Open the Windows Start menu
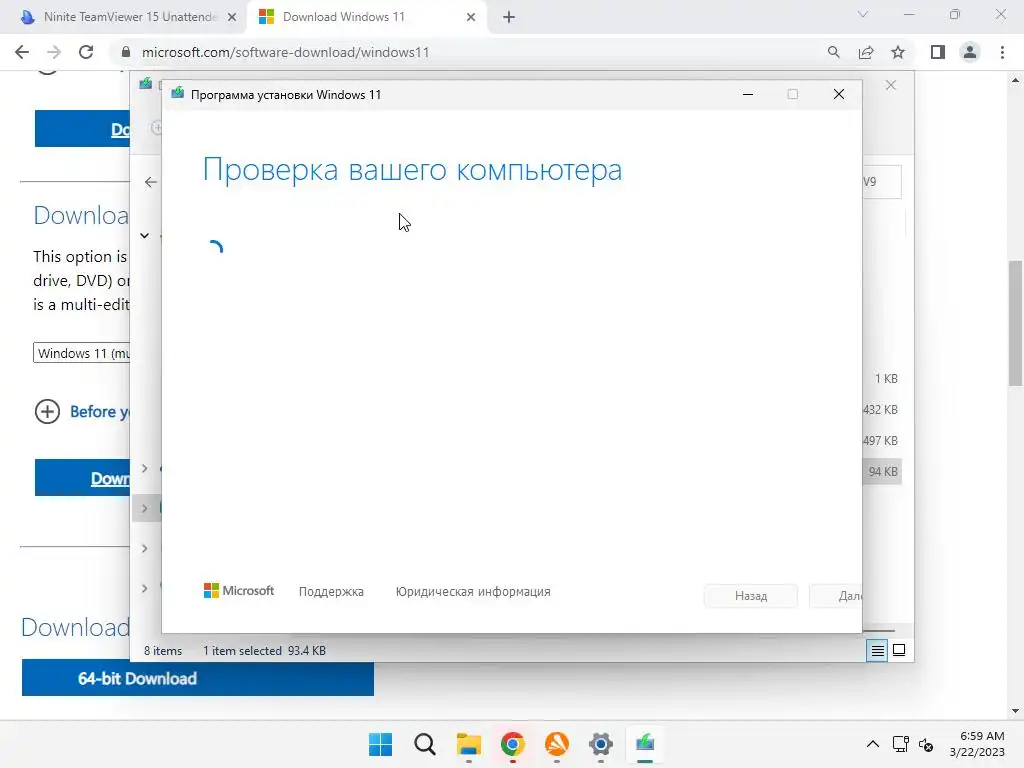 (x=381, y=744)
